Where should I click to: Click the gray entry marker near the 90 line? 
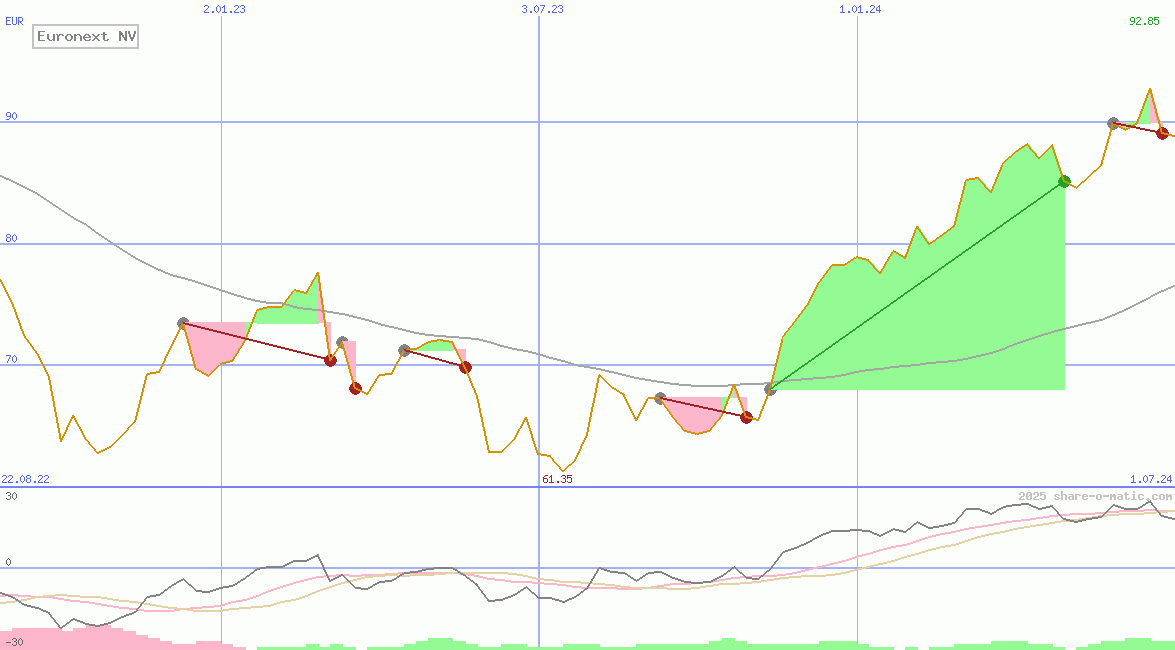[x=1114, y=124]
